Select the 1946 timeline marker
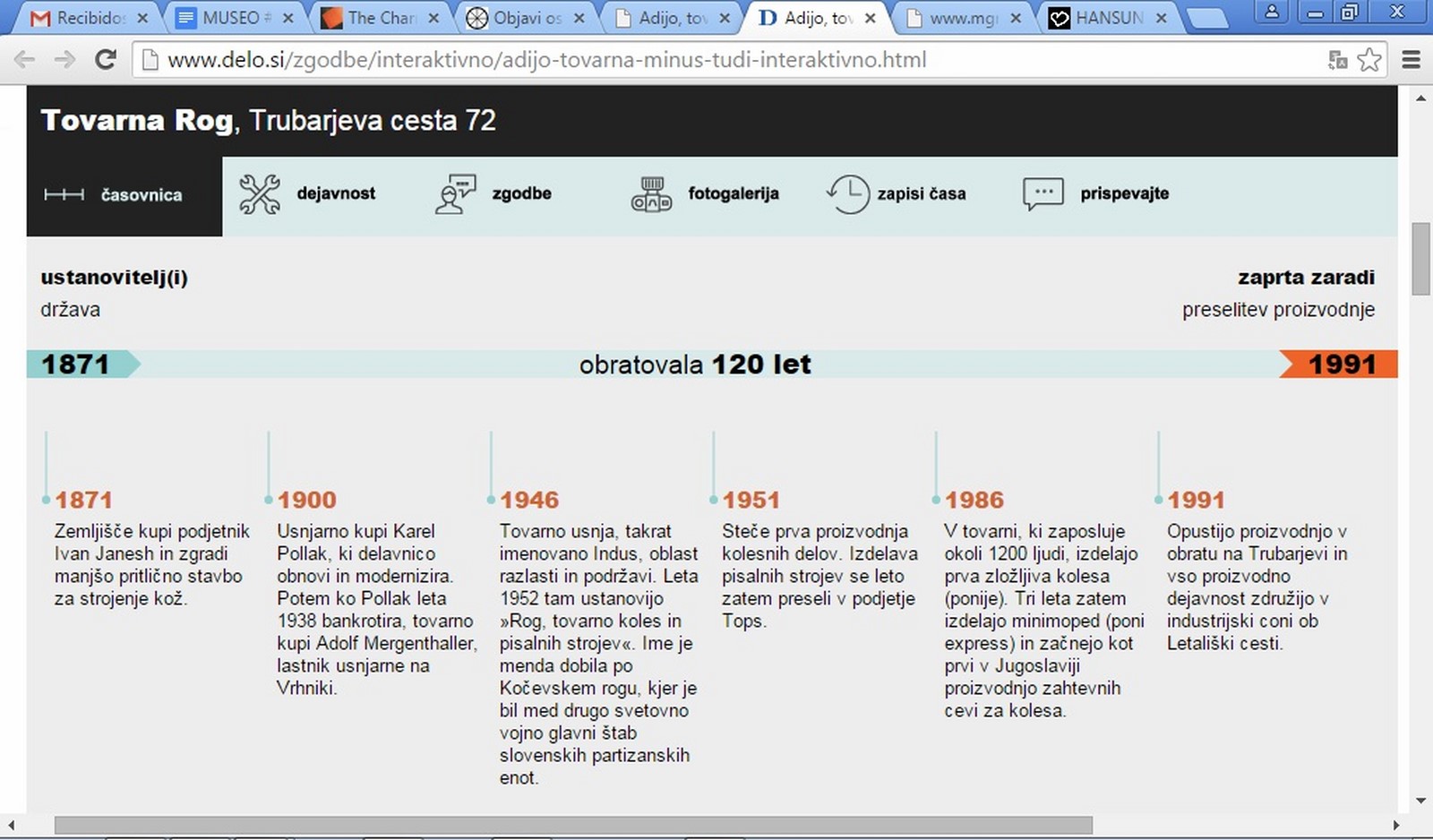The width and height of the screenshot is (1433, 840). coord(491,500)
